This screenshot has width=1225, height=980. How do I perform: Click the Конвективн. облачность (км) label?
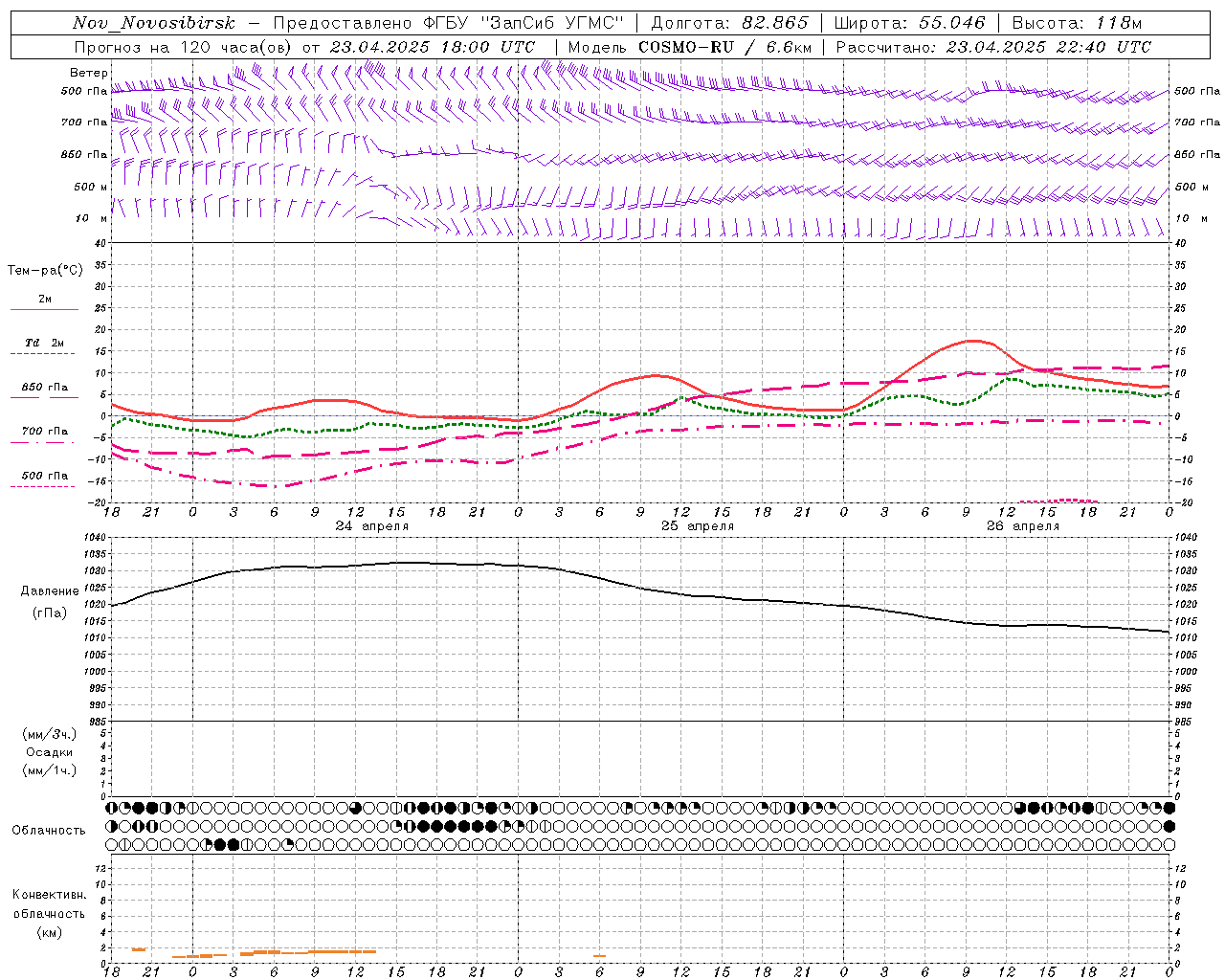pos(49,913)
